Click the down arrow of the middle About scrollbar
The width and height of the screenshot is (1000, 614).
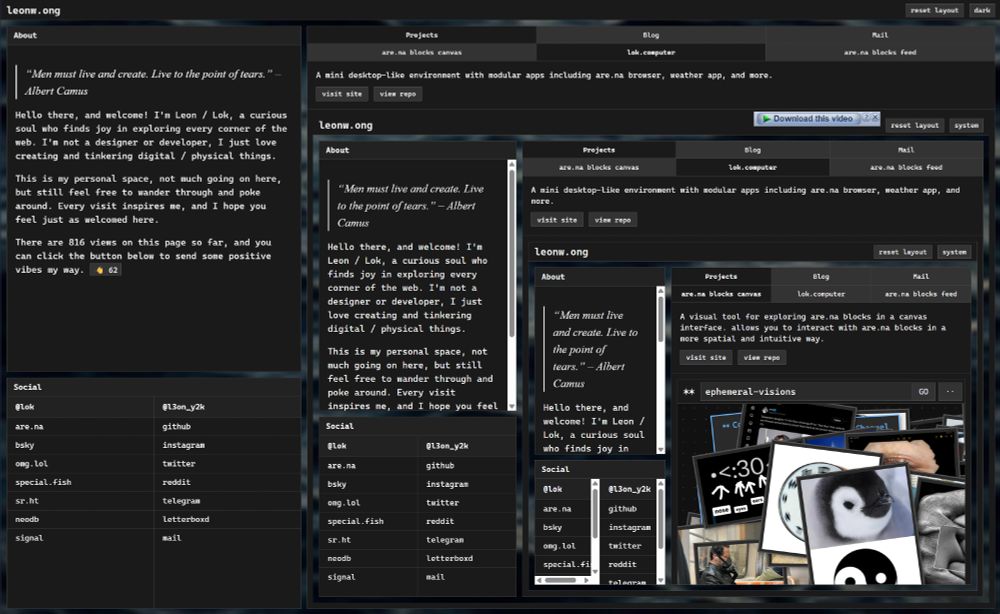pyautogui.click(x=511, y=406)
